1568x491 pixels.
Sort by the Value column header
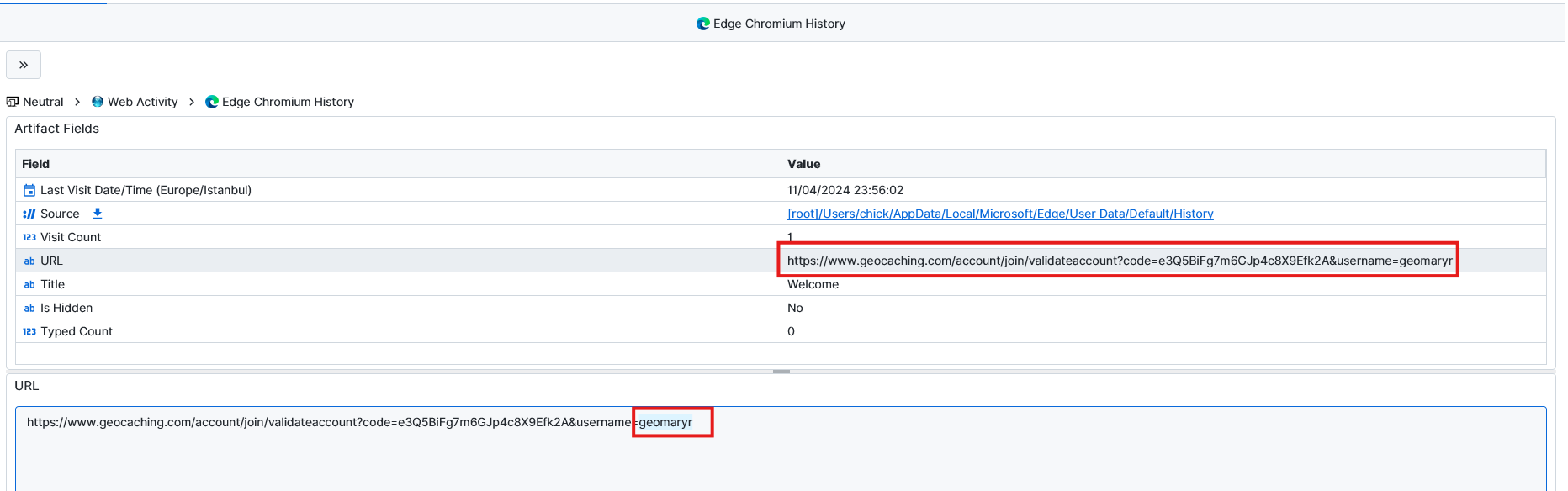click(x=803, y=164)
